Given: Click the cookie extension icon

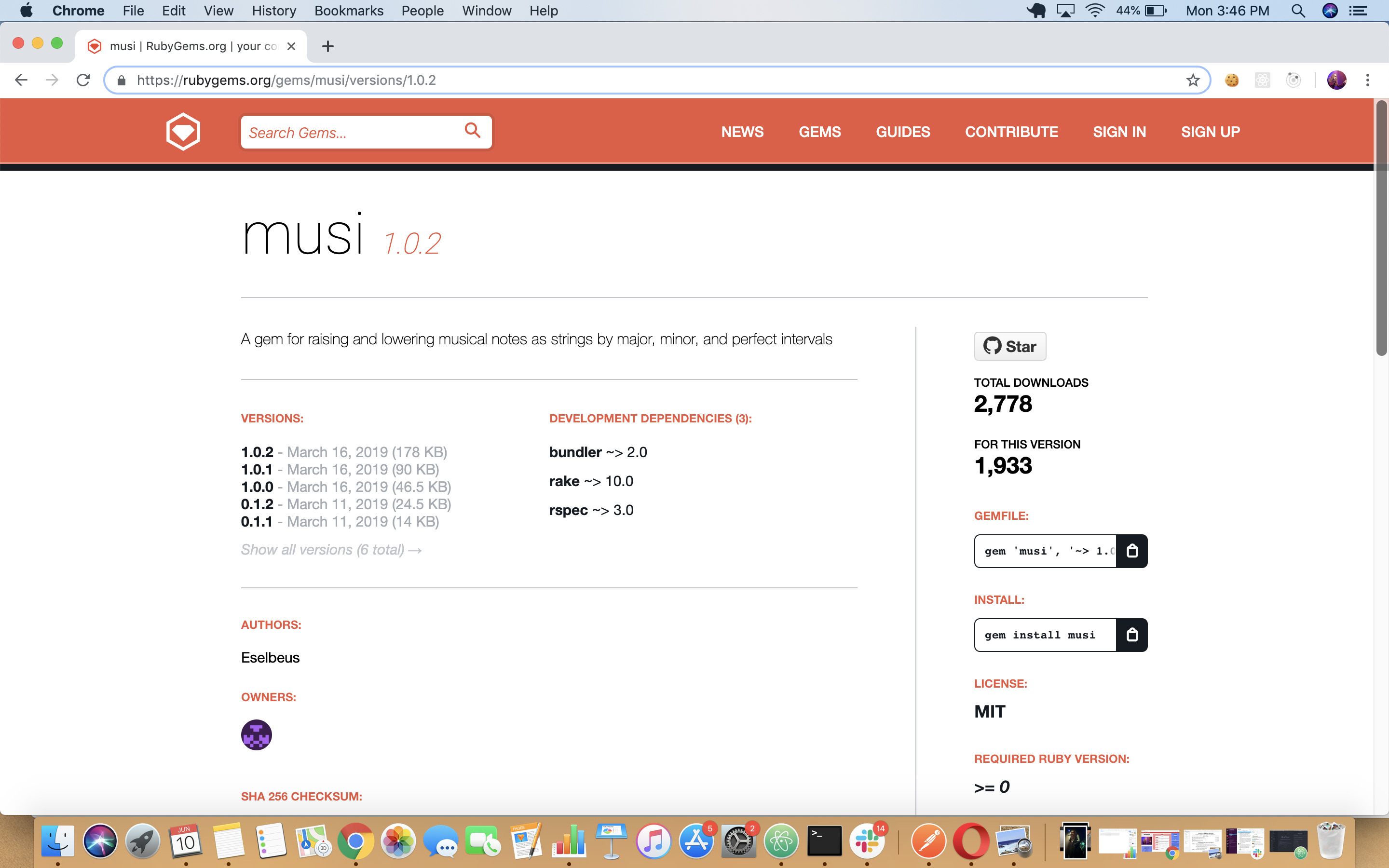Looking at the screenshot, I should pos(1232,81).
